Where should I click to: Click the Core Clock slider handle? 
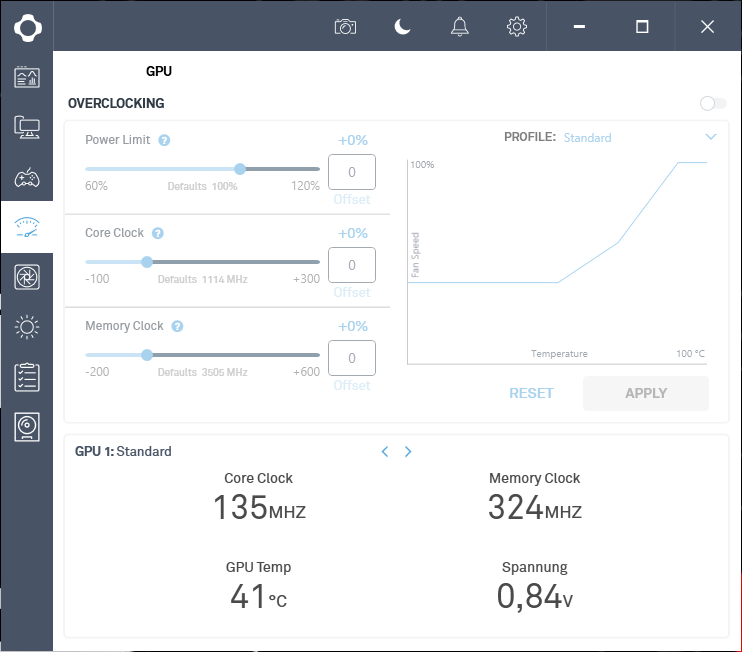(147, 262)
